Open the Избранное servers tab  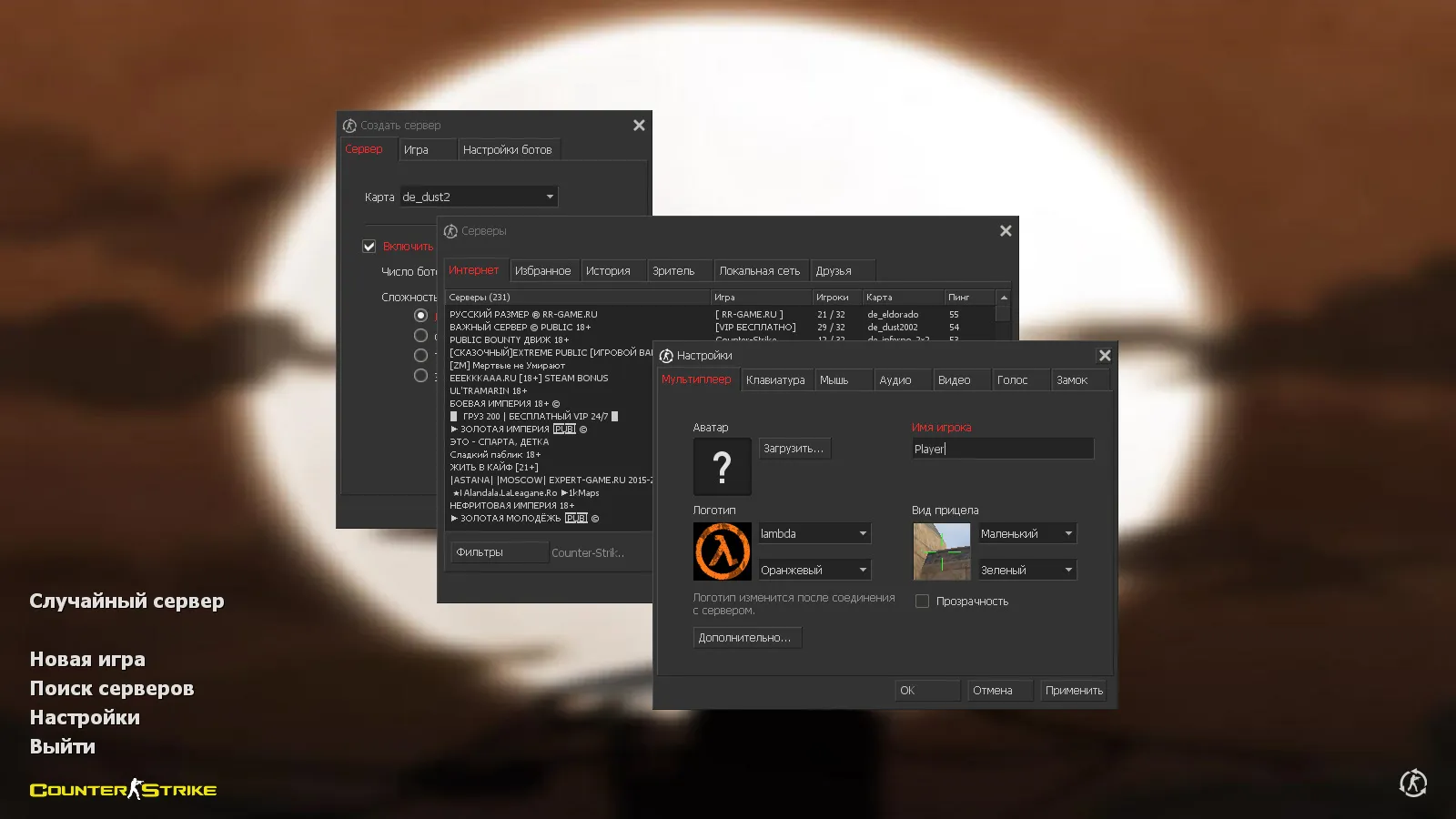pyautogui.click(x=545, y=269)
